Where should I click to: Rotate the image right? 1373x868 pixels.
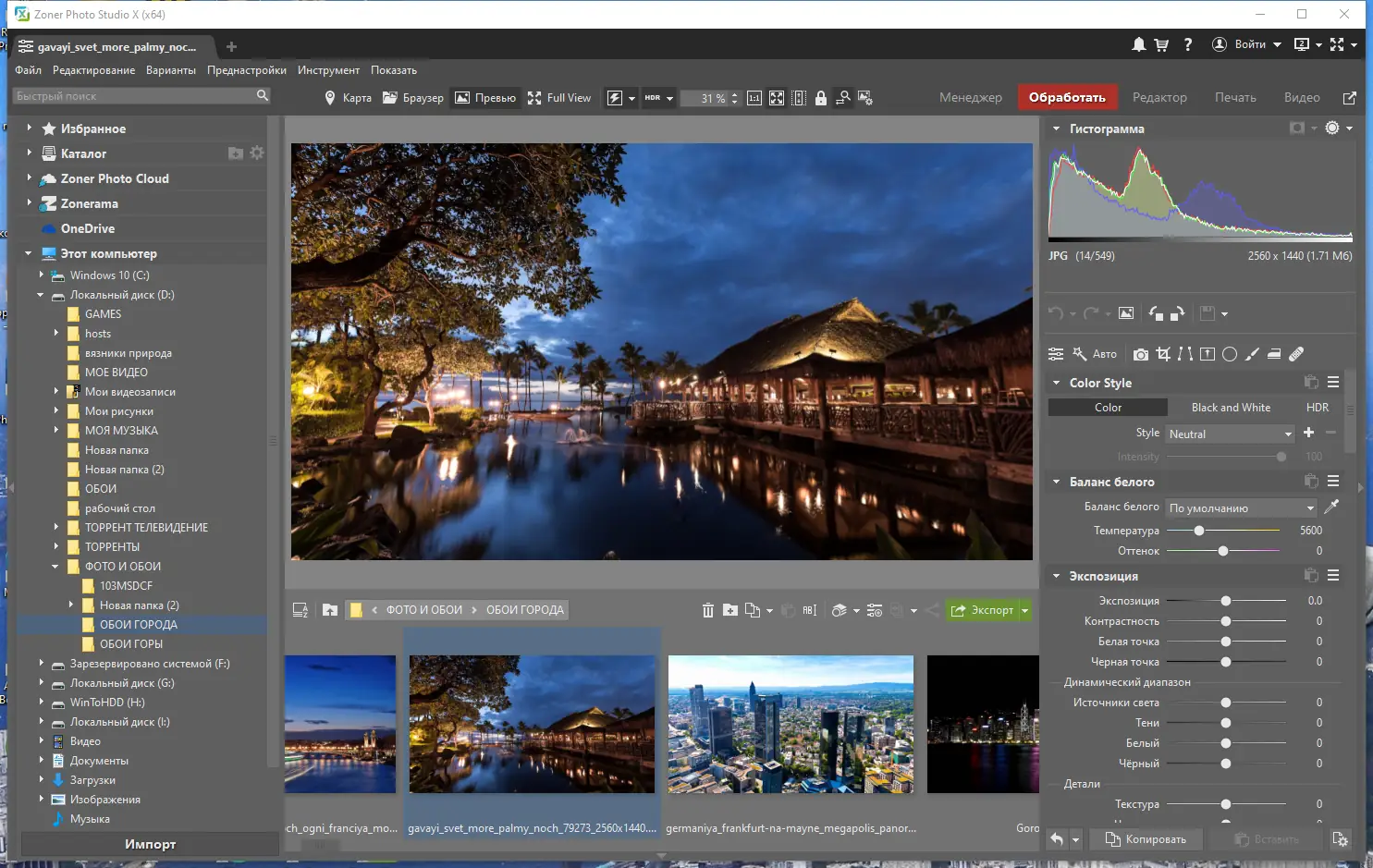click(x=1177, y=313)
